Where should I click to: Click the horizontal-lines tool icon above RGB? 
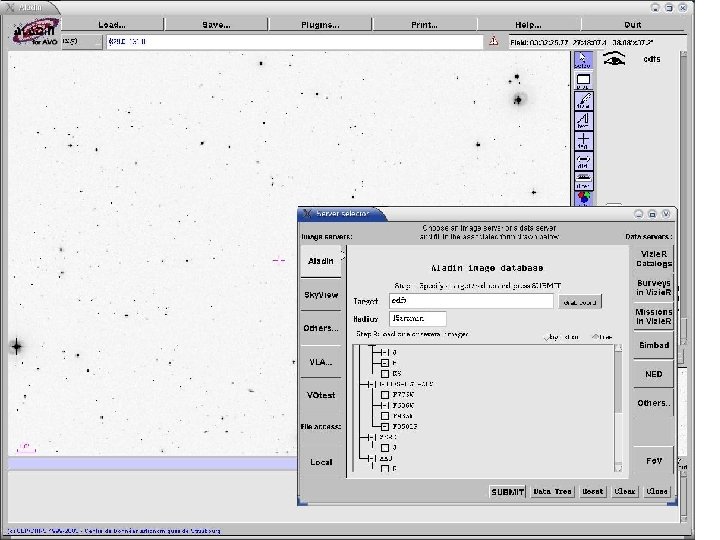tap(583, 180)
